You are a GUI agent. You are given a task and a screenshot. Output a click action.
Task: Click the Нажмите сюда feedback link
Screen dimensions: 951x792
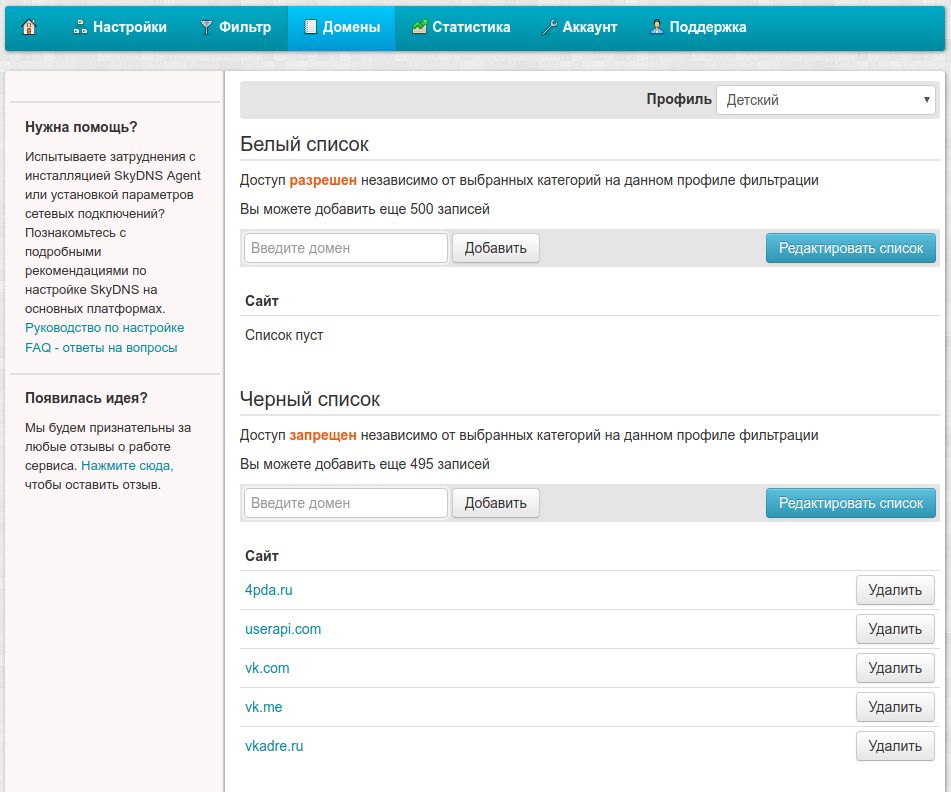(127, 466)
